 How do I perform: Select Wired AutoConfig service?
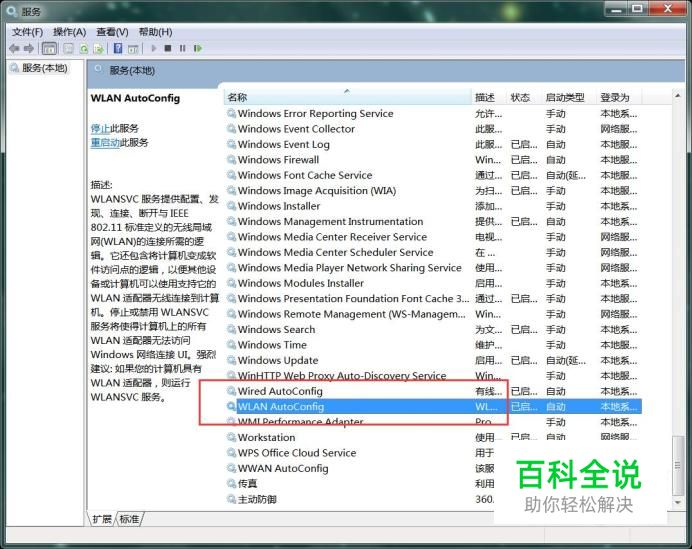click(433, 391)
